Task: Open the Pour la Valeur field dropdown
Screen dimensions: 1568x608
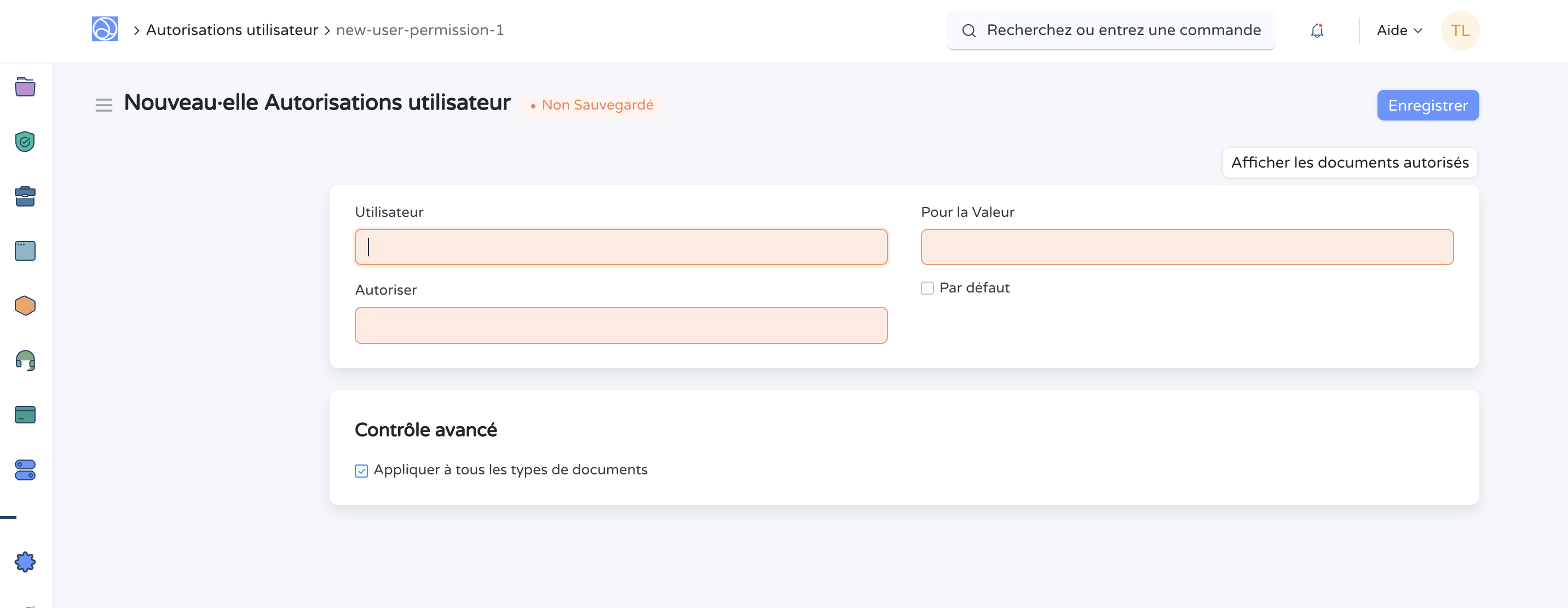Action: (x=1186, y=248)
